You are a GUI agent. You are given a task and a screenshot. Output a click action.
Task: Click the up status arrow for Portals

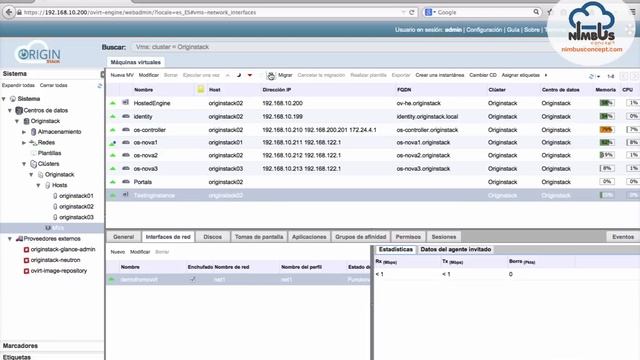coord(113,182)
